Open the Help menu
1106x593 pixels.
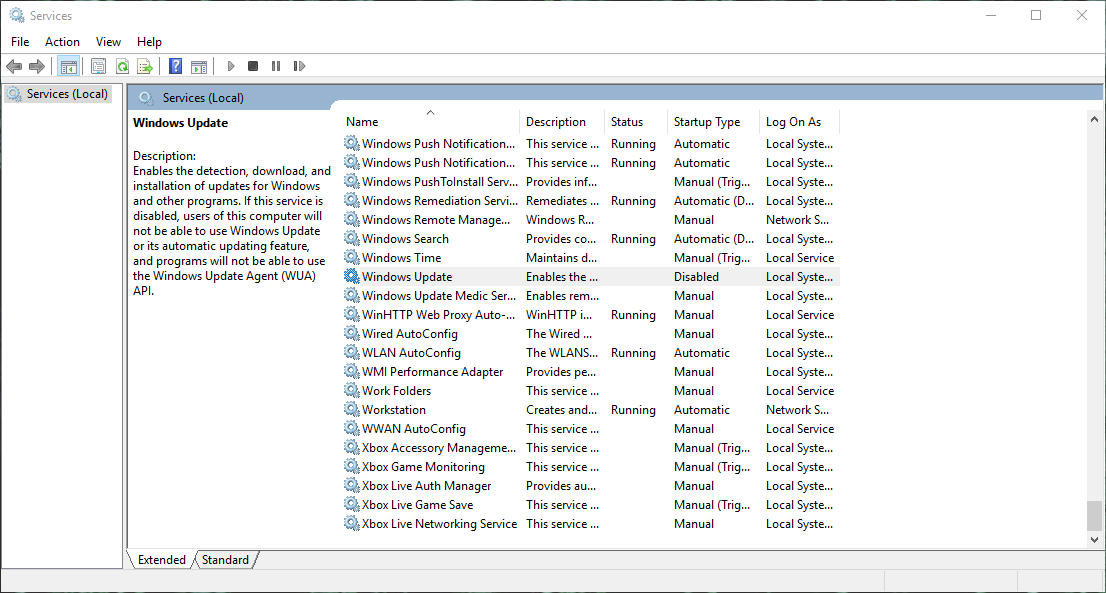click(149, 42)
